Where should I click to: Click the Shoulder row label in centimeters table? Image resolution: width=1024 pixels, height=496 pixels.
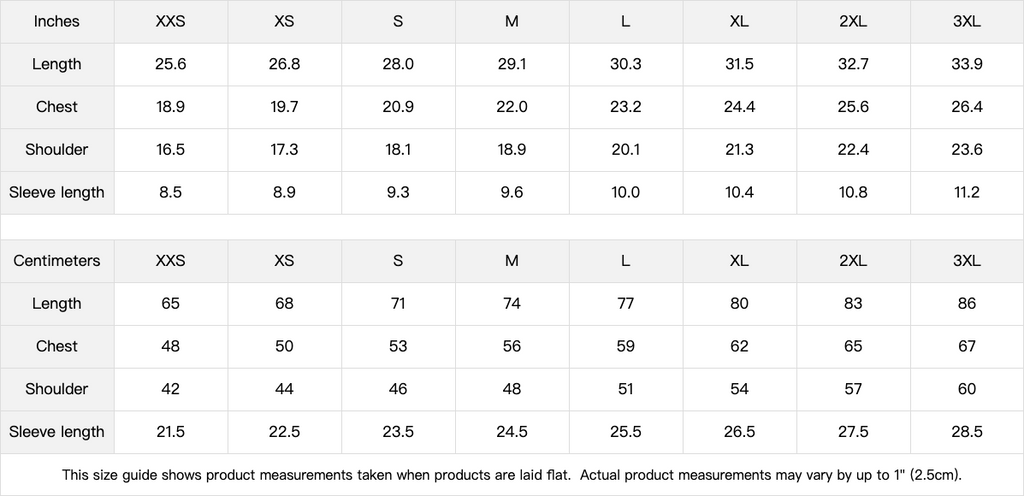pos(57,389)
